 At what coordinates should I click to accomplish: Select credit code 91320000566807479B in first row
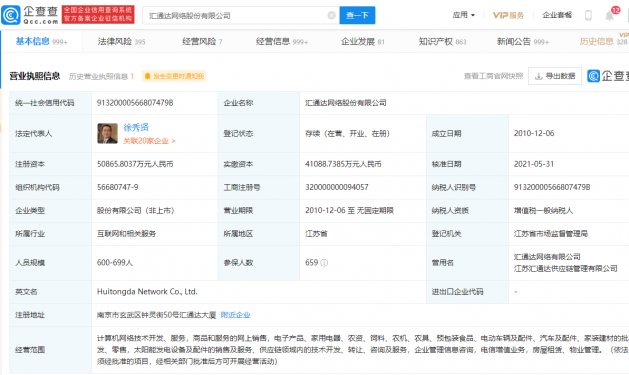click(x=135, y=103)
